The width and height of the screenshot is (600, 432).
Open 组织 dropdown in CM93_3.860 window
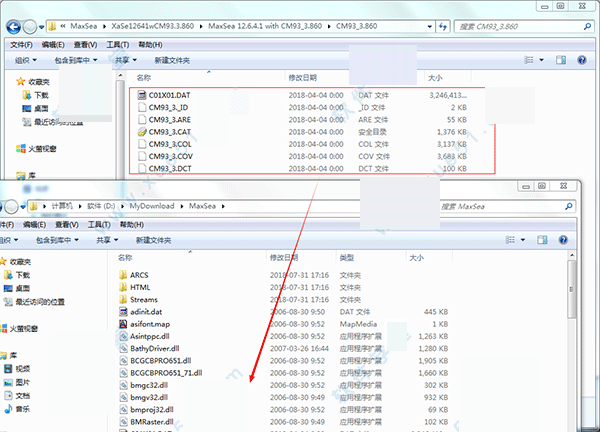pyautogui.click(x=25, y=60)
